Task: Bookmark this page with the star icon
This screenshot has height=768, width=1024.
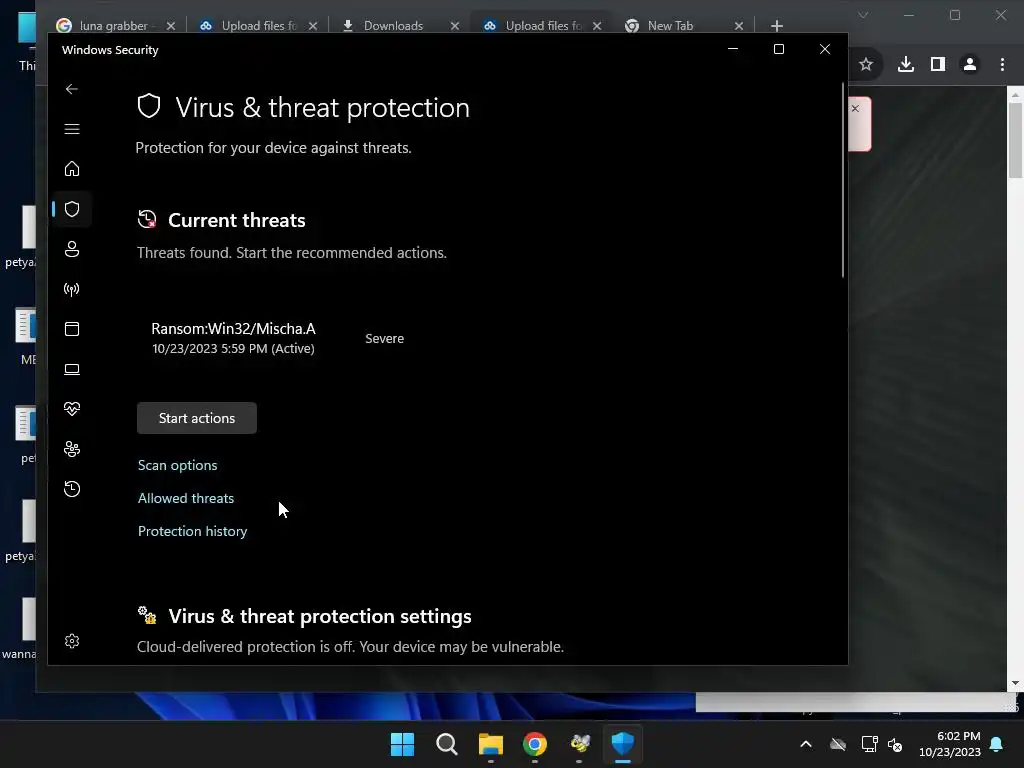Action: [866, 64]
